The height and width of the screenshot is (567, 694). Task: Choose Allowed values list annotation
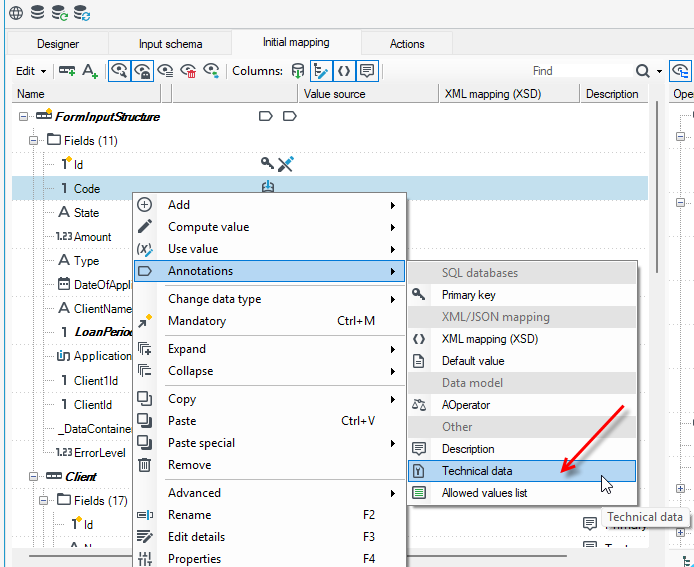coord(522,493)
